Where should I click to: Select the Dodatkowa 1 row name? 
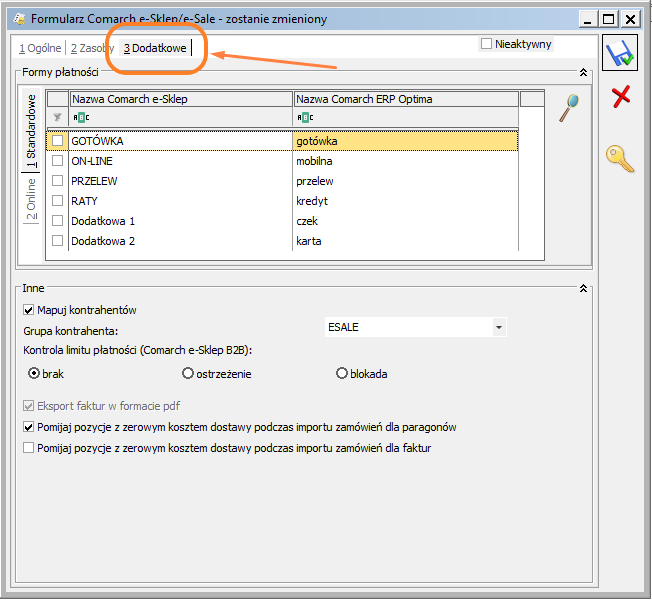[x=103, y=221]
